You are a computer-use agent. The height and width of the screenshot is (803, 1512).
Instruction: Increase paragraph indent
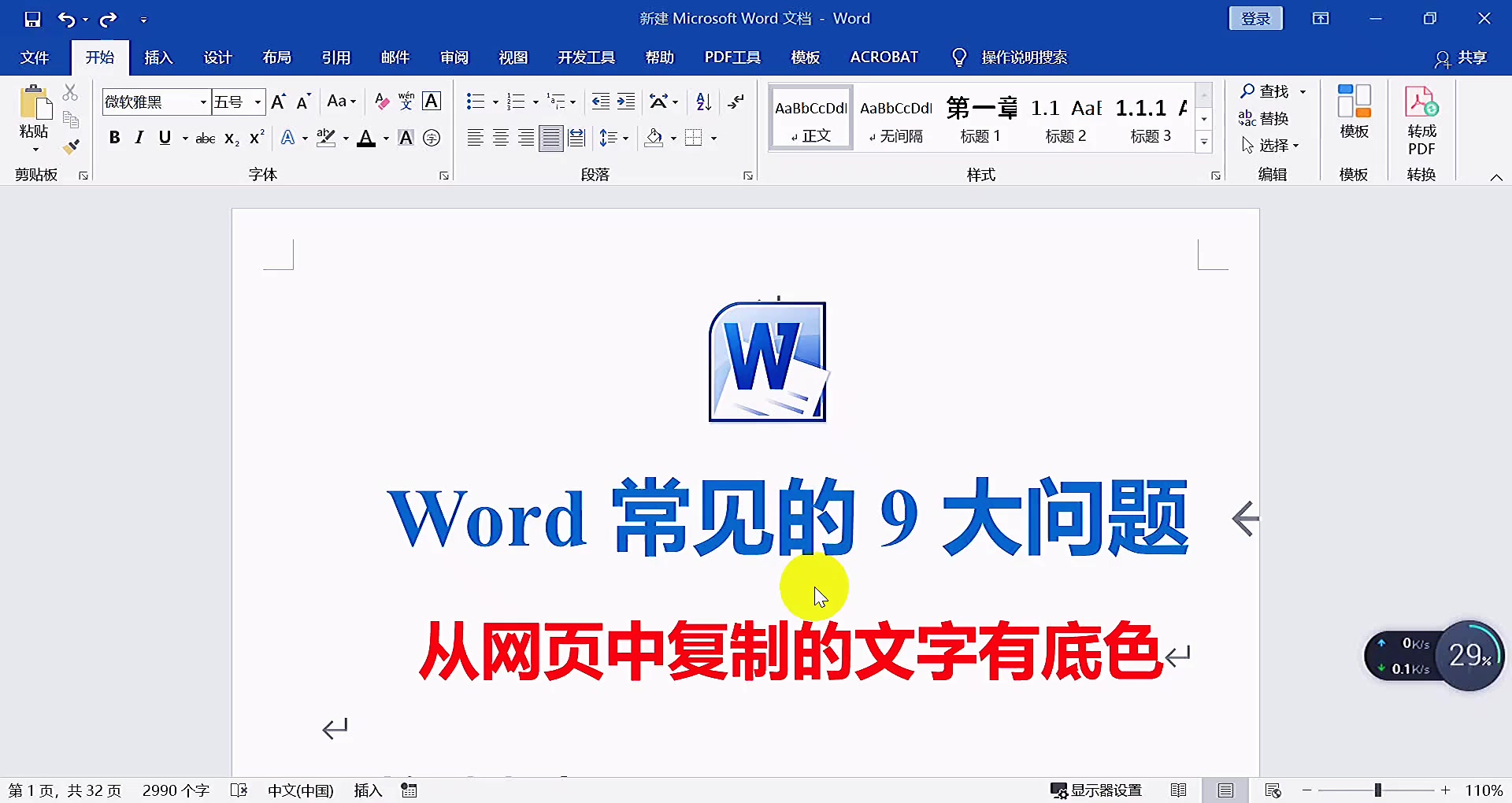click(x=626, y=102)
